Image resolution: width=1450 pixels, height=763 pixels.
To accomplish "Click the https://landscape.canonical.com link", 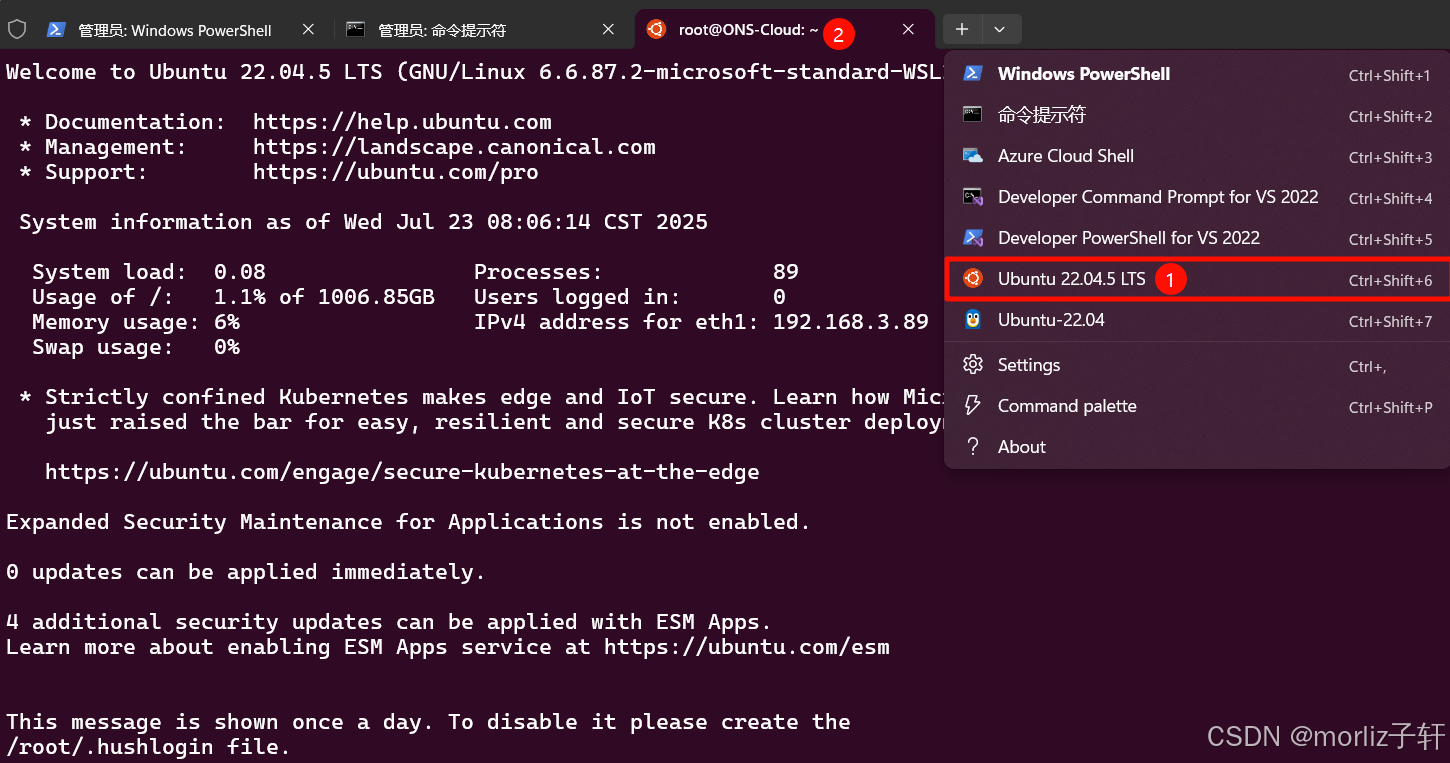I will [454, 147].
